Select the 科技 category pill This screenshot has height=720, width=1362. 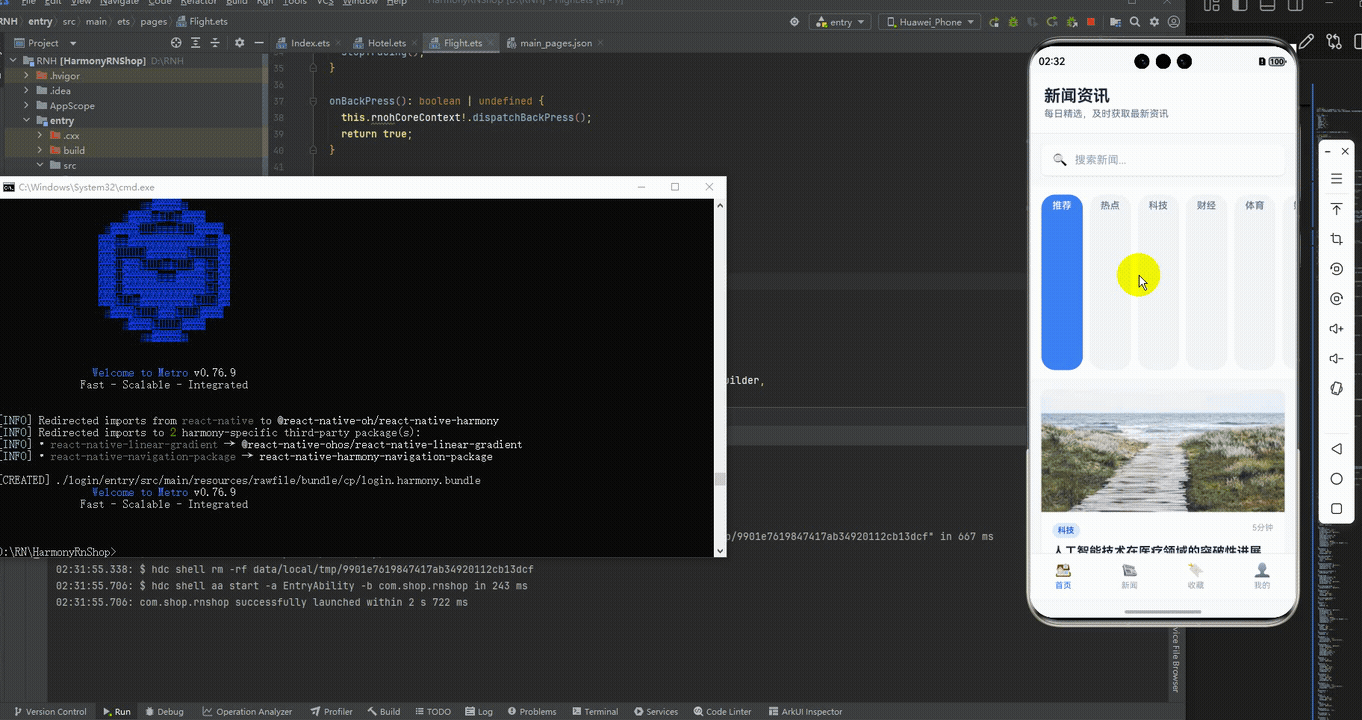pos(1158,282)
